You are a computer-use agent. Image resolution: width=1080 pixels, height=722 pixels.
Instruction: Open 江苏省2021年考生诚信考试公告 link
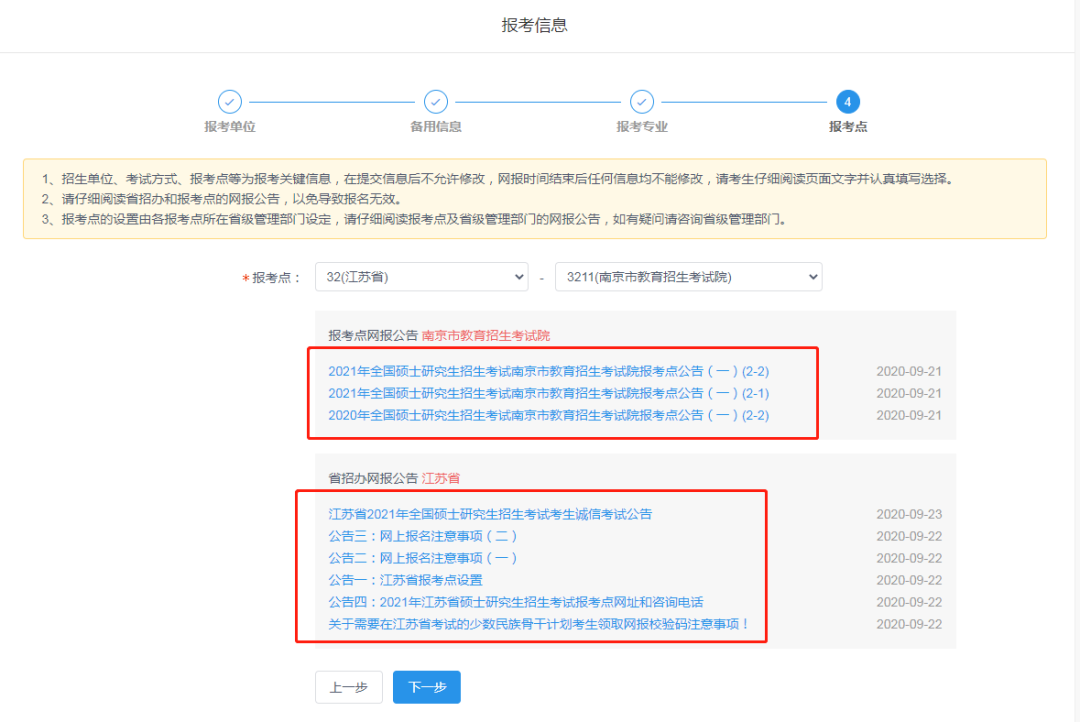coord(490,514)
